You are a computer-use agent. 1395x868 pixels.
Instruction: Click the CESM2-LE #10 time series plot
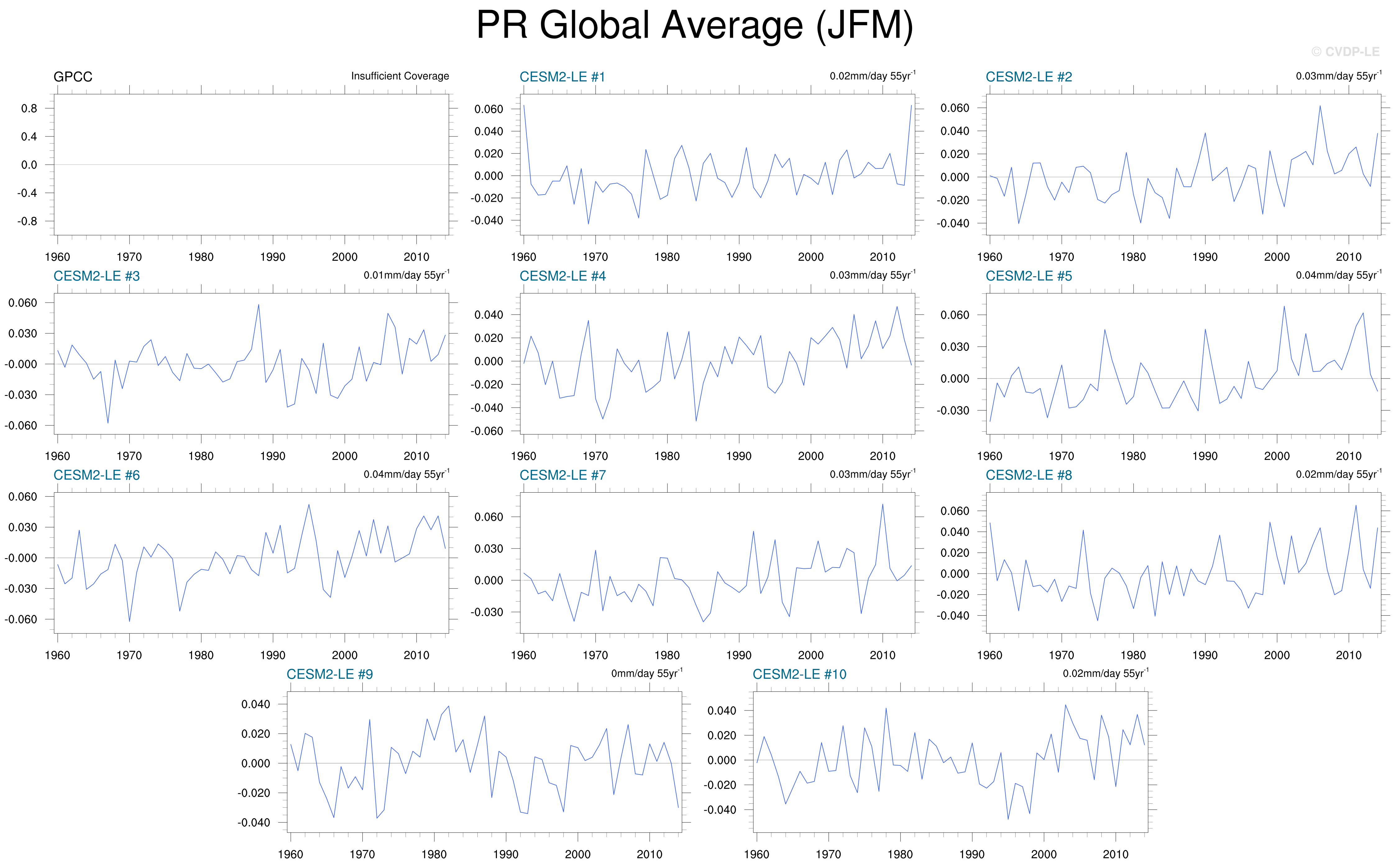tap(950, 762)
